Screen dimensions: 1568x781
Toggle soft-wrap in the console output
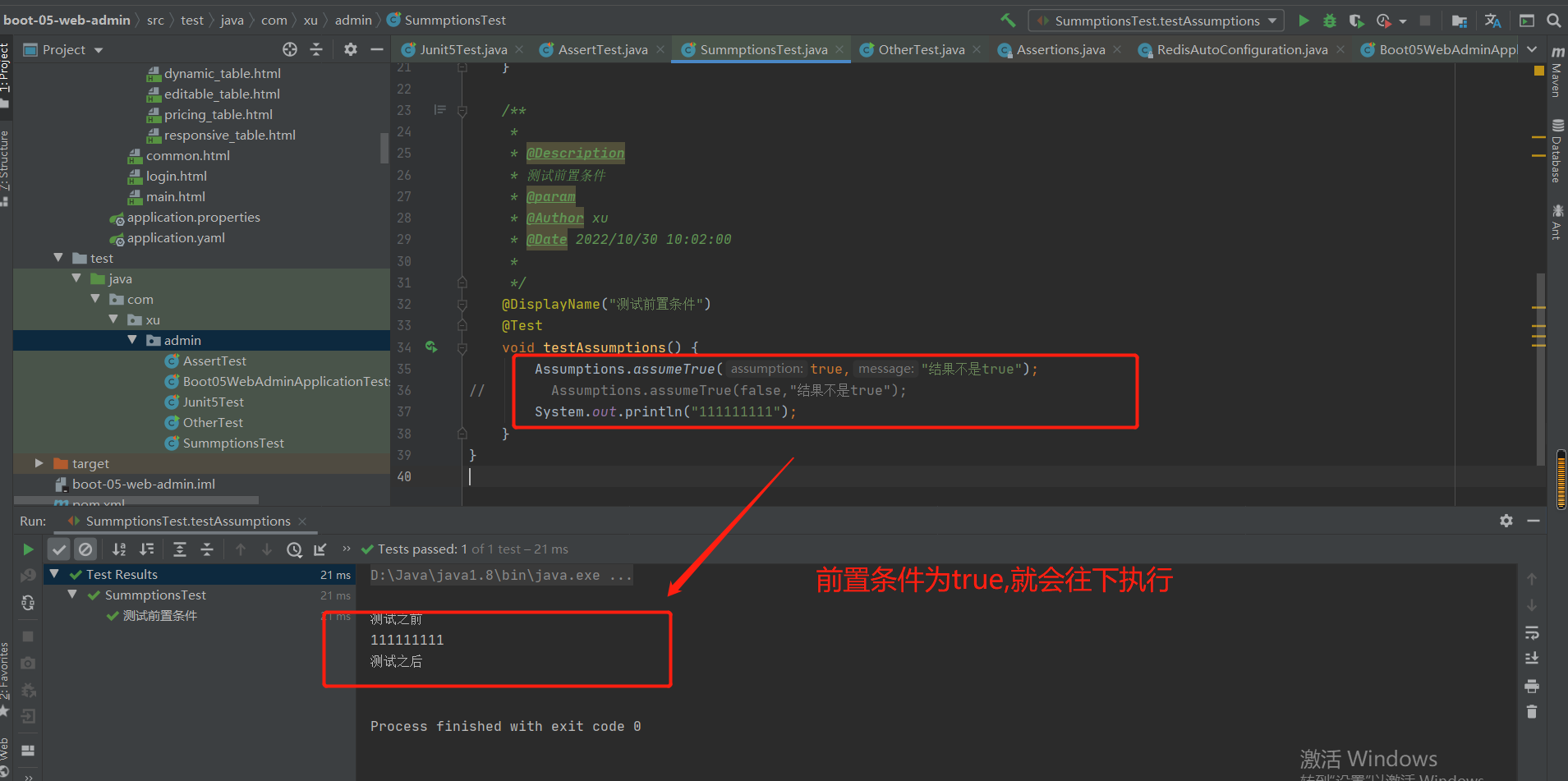(1532, 632)
